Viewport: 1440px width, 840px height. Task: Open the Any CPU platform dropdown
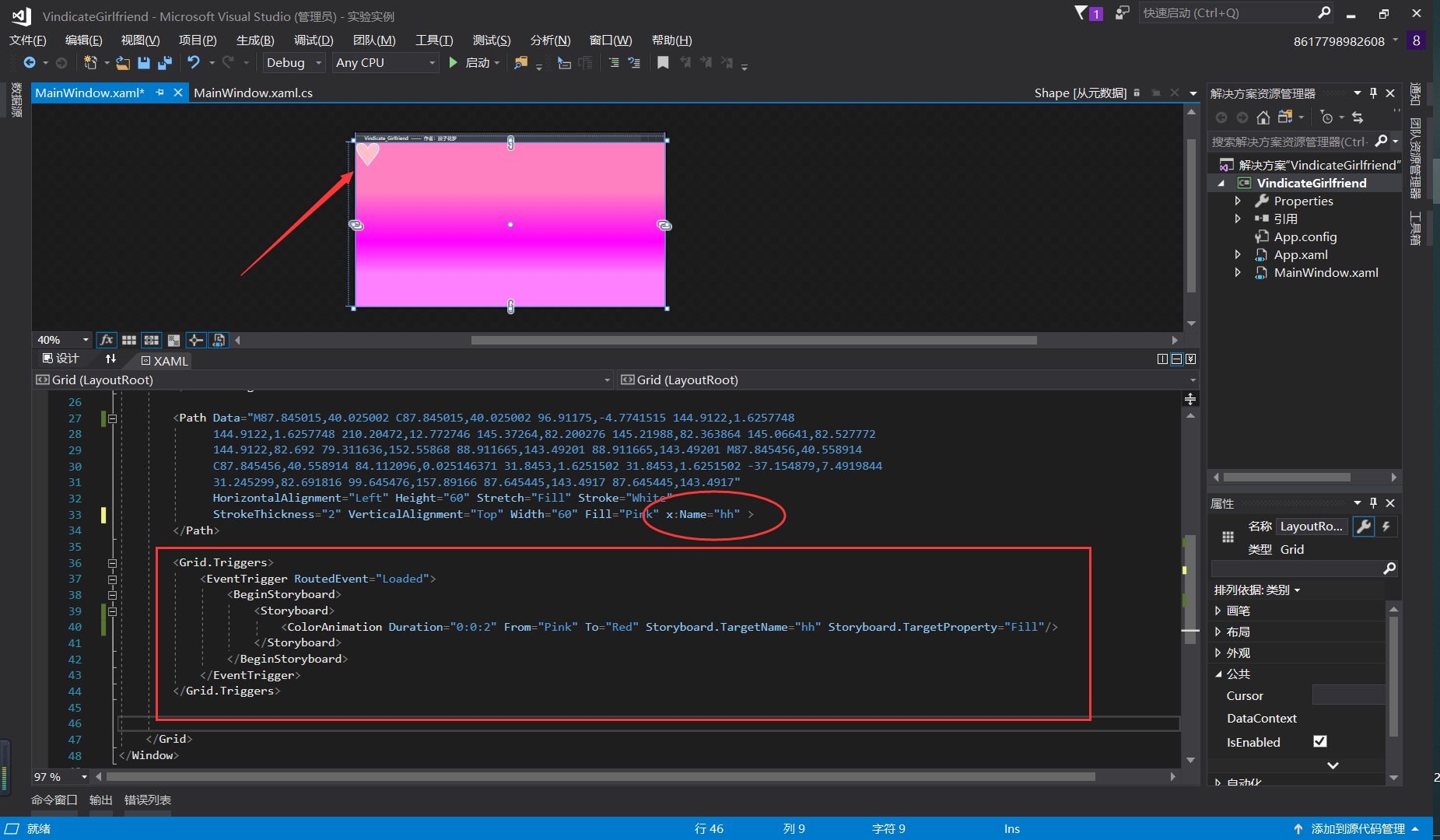(x=386, y=62)
